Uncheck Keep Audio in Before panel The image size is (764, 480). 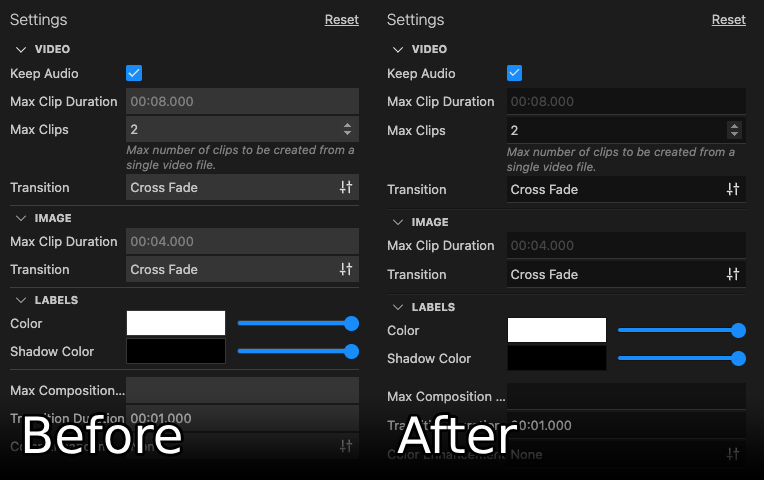click(x=134, y=73)
